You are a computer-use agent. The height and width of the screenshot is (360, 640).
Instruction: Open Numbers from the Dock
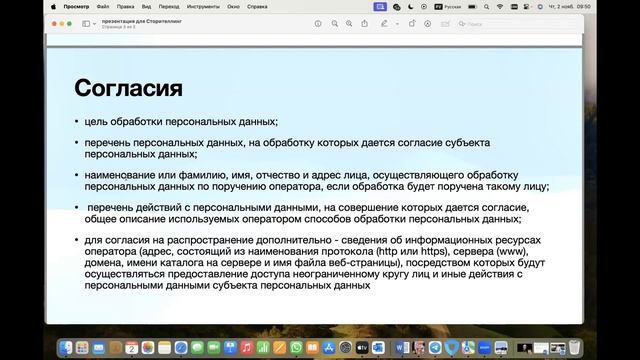click(x=263, y=348)
